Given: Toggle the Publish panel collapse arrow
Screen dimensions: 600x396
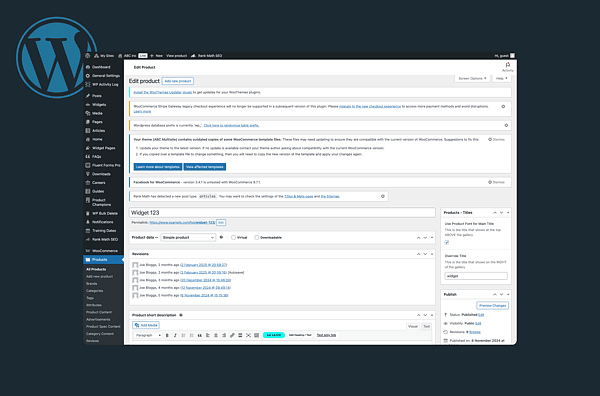Looking at the screenshot, I should tap(508, 294).
